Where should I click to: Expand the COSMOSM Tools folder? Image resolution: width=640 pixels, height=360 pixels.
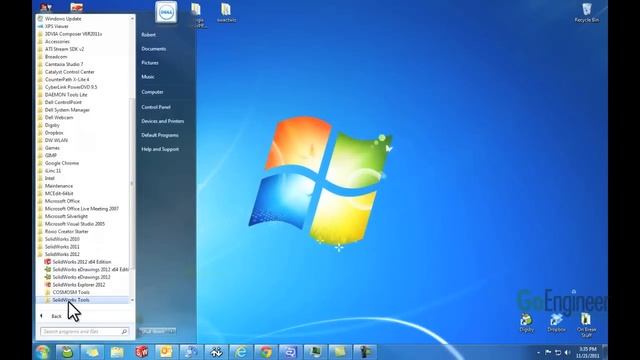pos(71,292)
